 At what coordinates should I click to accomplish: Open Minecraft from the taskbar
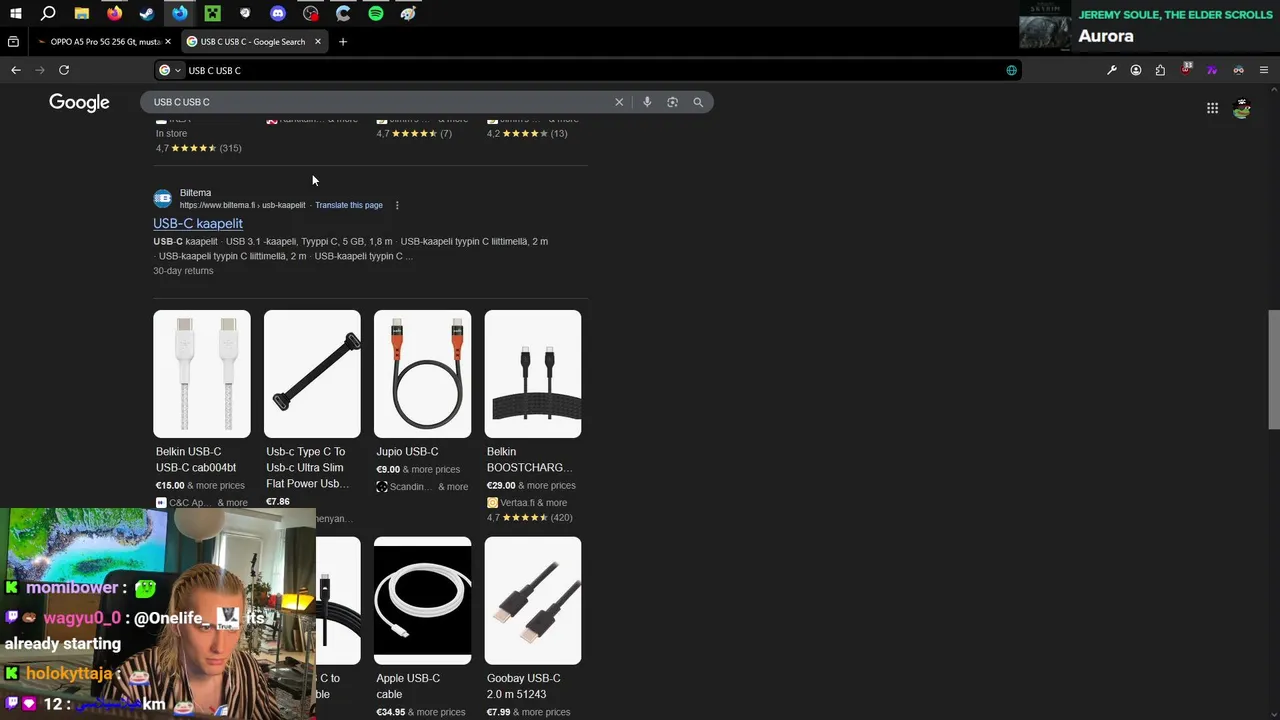click(212, 14)
